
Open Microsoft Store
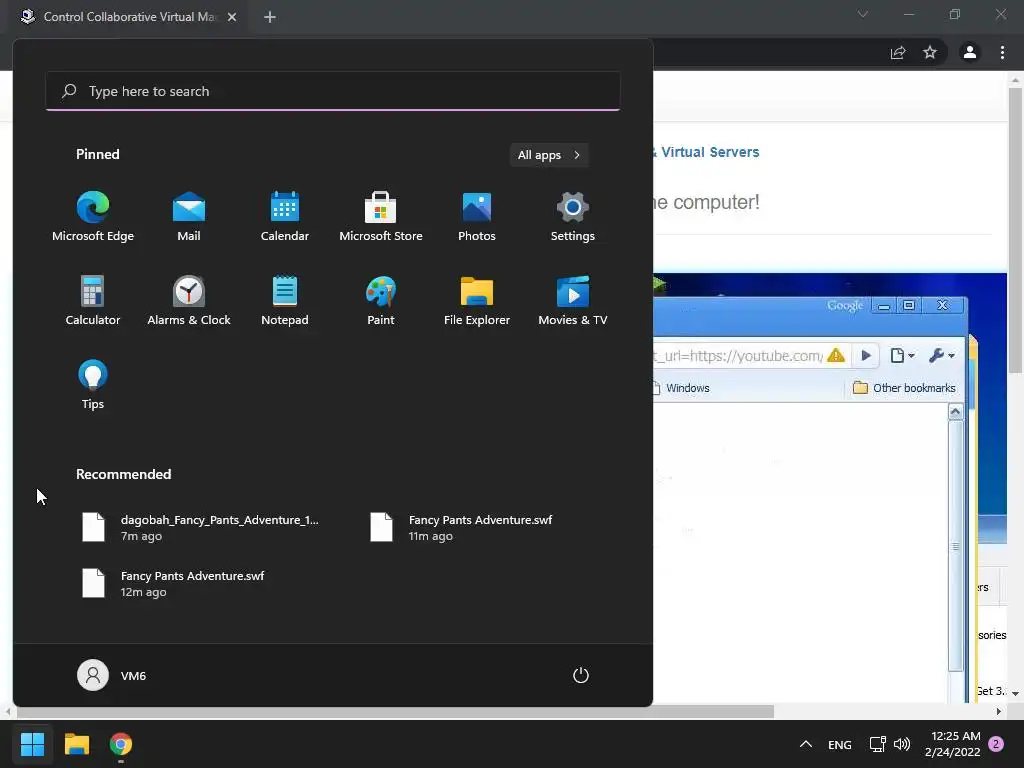coord(381,217)
